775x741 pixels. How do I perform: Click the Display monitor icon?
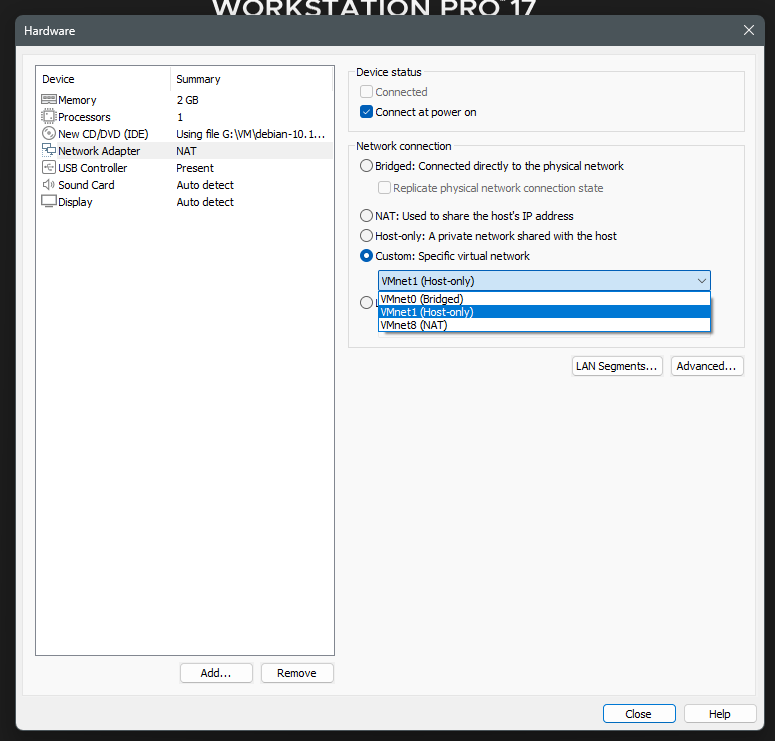tap(48, 202)
